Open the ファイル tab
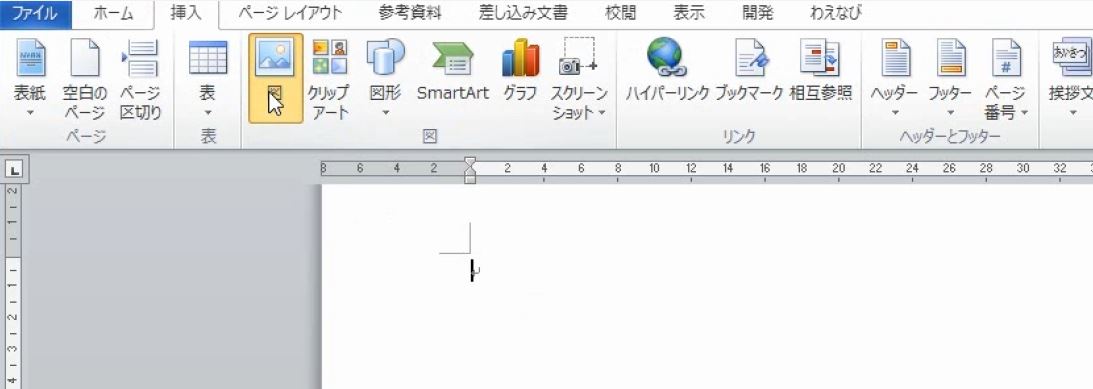This screenshot has height=389, width=1093. tap(35, 13)
